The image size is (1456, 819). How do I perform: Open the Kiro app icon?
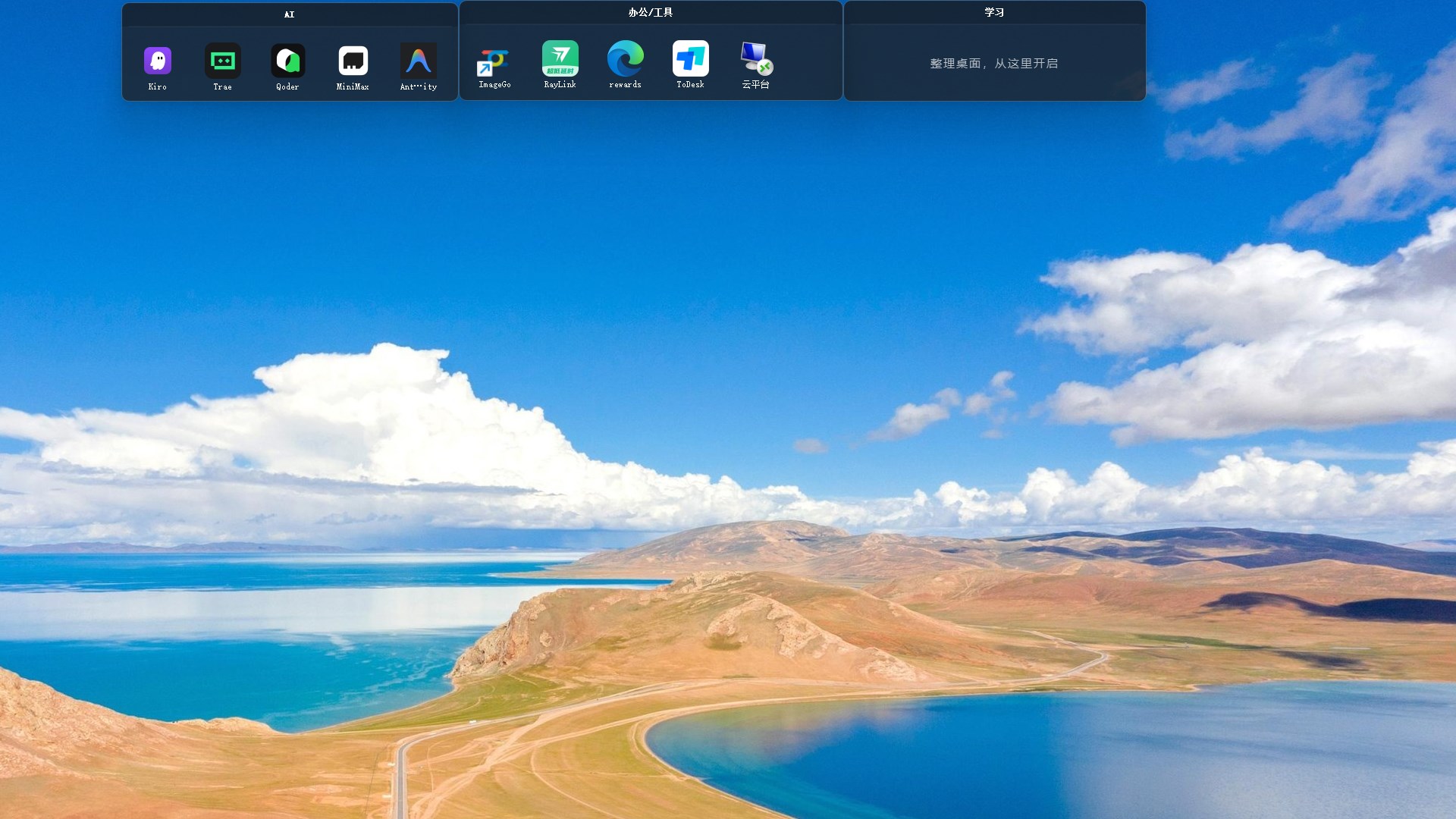[158, 61]
